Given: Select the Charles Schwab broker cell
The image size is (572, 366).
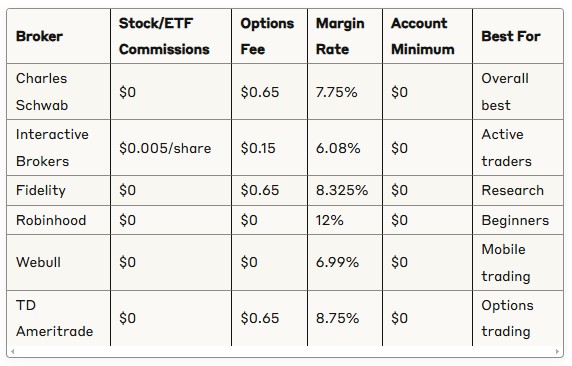Looking at the screenshot, I should click(59, 92).
